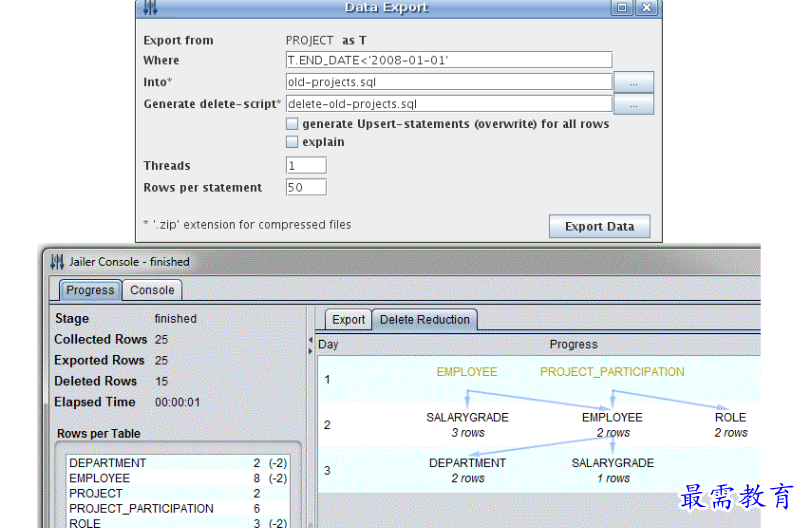Switch to the Progress tab
Screen dimensions: 802x528
click(90, 290)
